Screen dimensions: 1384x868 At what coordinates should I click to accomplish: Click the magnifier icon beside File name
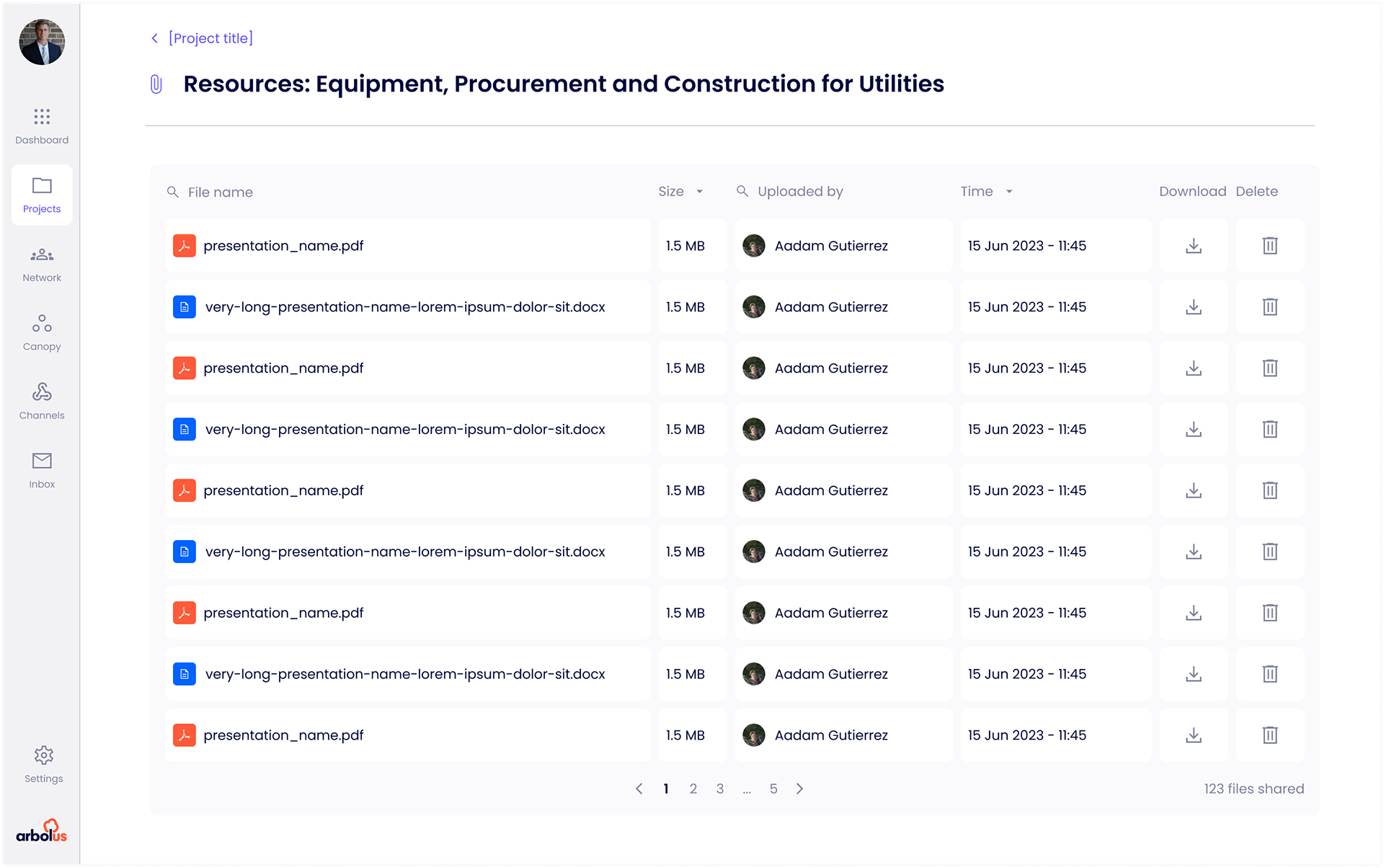click(x=172, y=192)
